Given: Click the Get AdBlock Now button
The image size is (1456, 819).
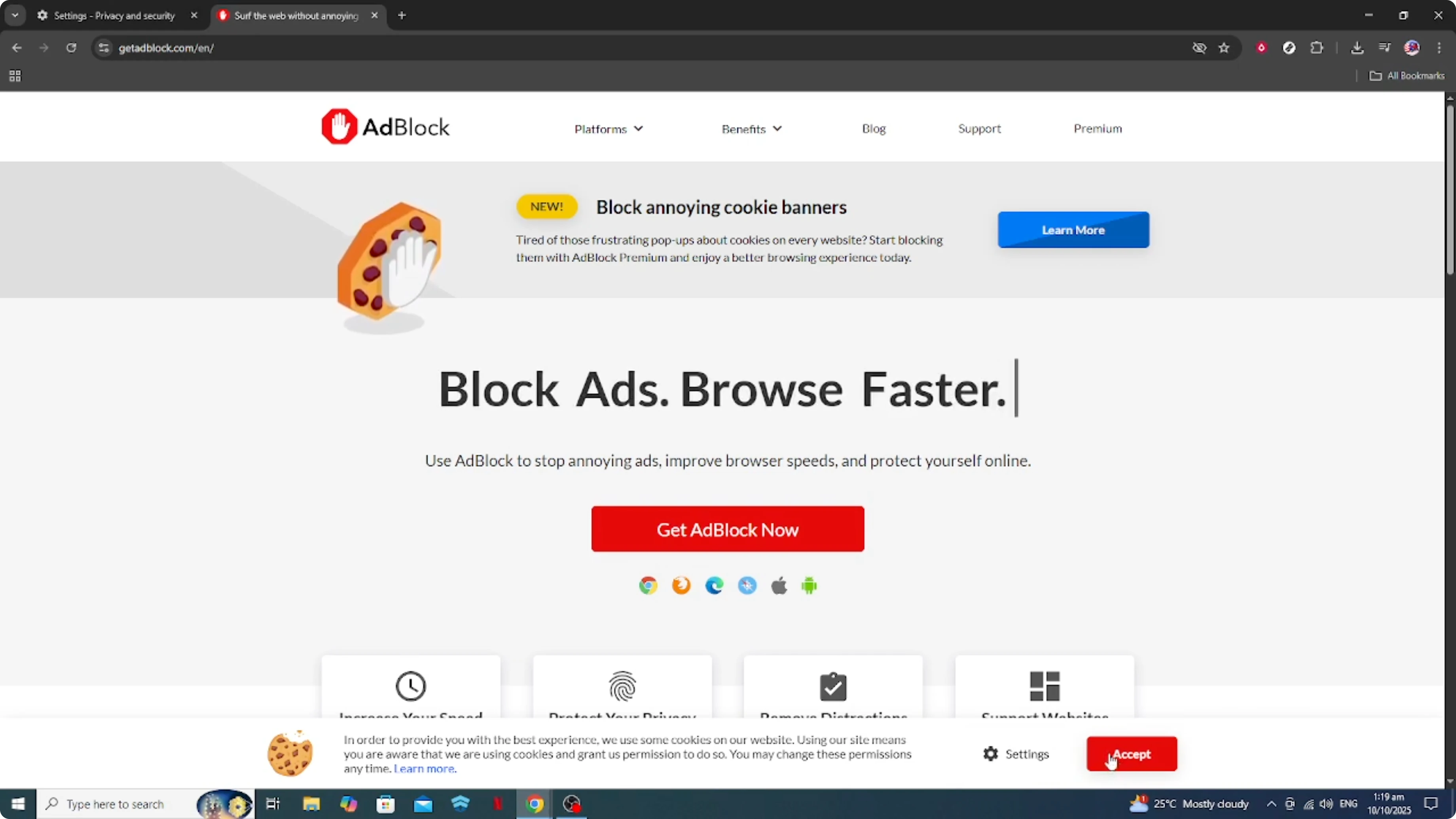Looking at the screenshot, I should [x=728, y=529].
